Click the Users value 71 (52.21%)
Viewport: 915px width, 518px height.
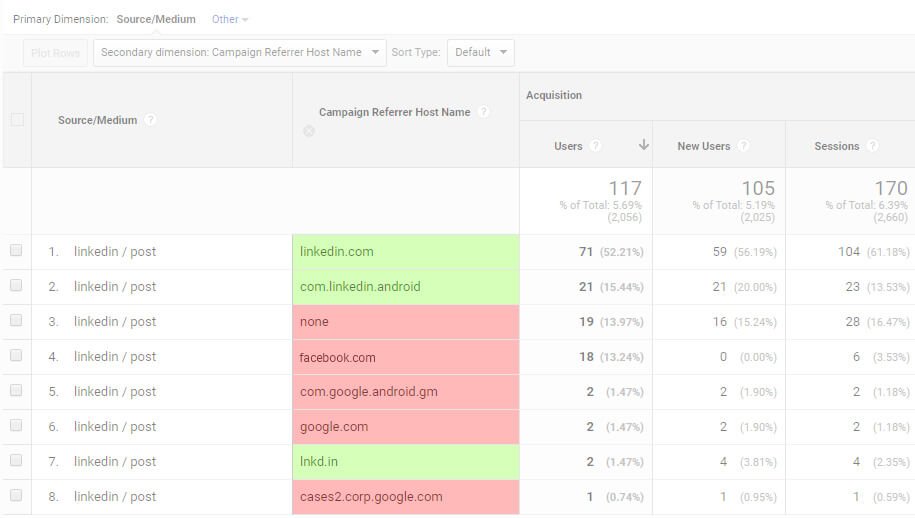click(611, 252)
